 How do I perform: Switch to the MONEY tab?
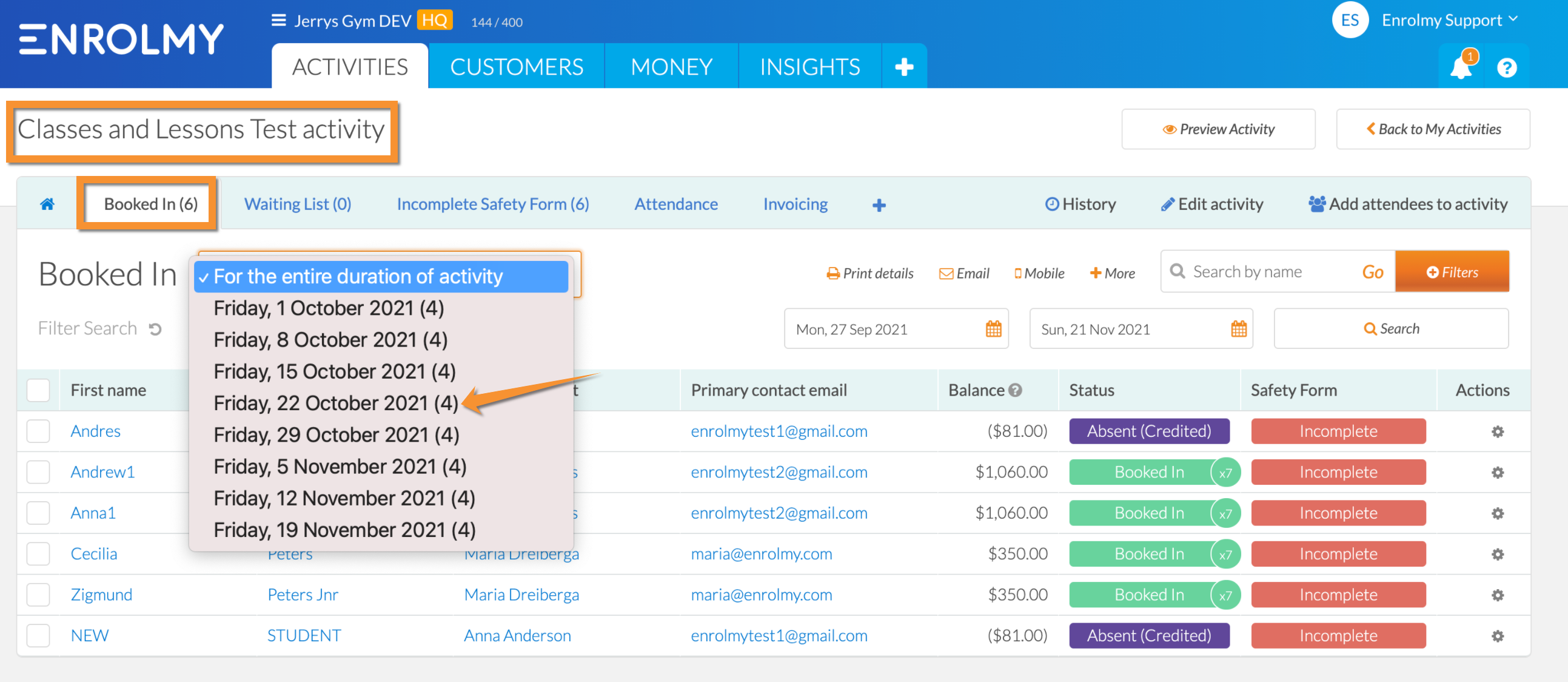coord(671,66)
